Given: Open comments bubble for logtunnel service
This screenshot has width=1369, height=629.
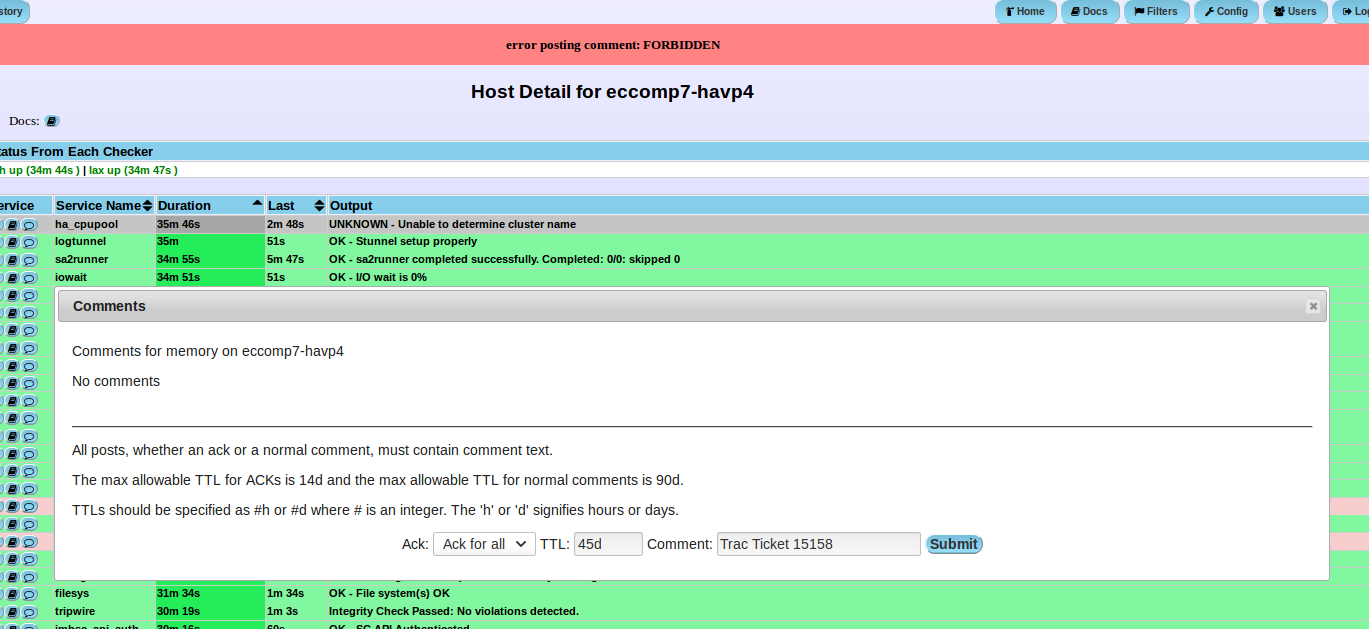Looking at the screenshot, I should coord(29,242).
